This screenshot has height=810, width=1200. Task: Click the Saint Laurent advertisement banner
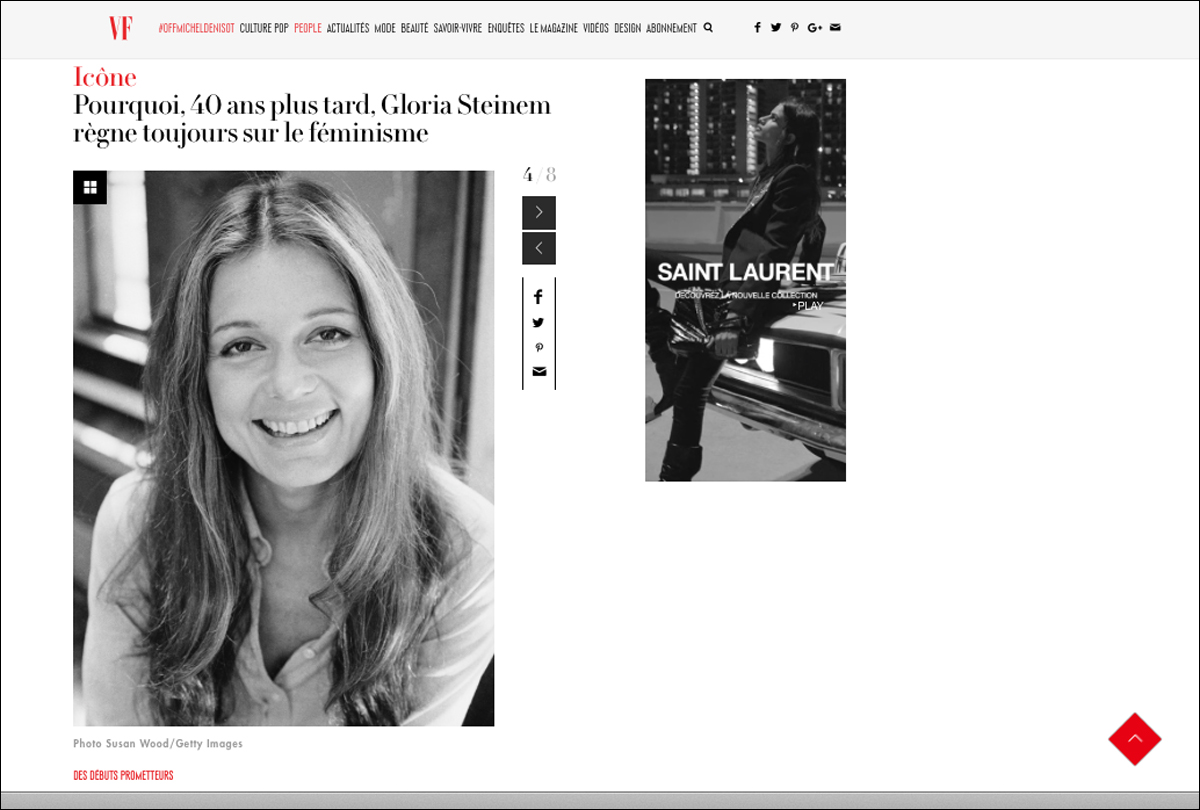tap(745, 280)
